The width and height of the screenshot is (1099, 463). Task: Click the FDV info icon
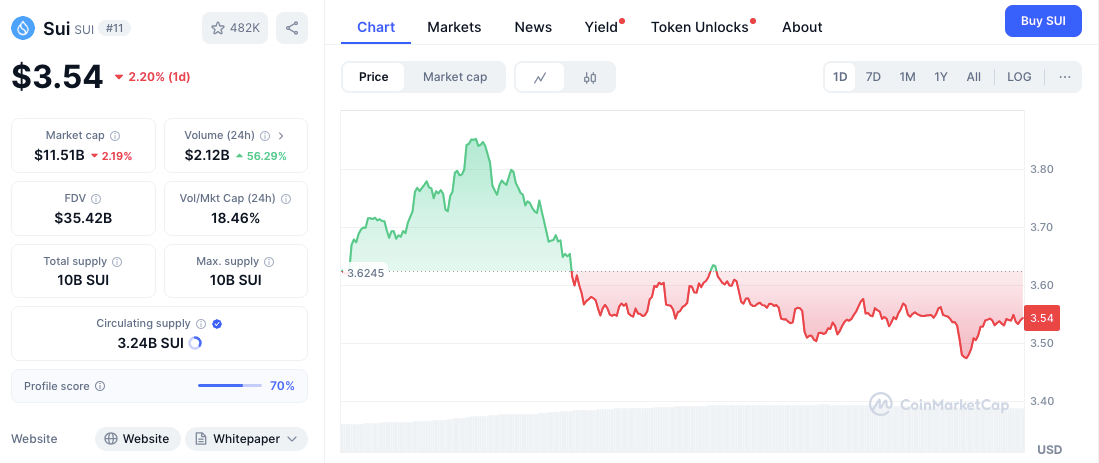(x=96, y=199)
